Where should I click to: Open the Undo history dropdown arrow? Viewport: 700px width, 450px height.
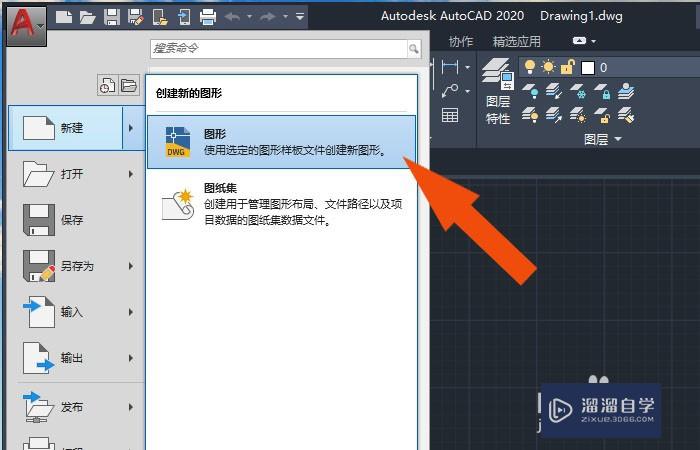(250, 17)
